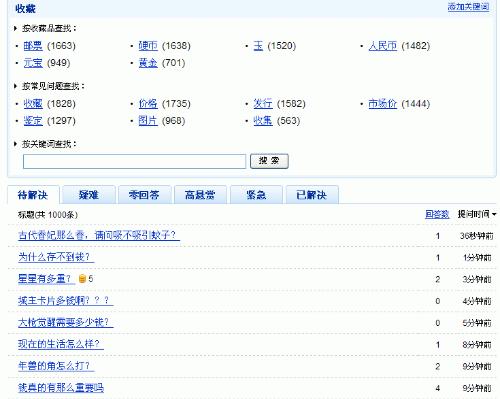500x399 pixels.
Task: Click the count (1663) next to 邮票
Action: click(x=61, y=46)
